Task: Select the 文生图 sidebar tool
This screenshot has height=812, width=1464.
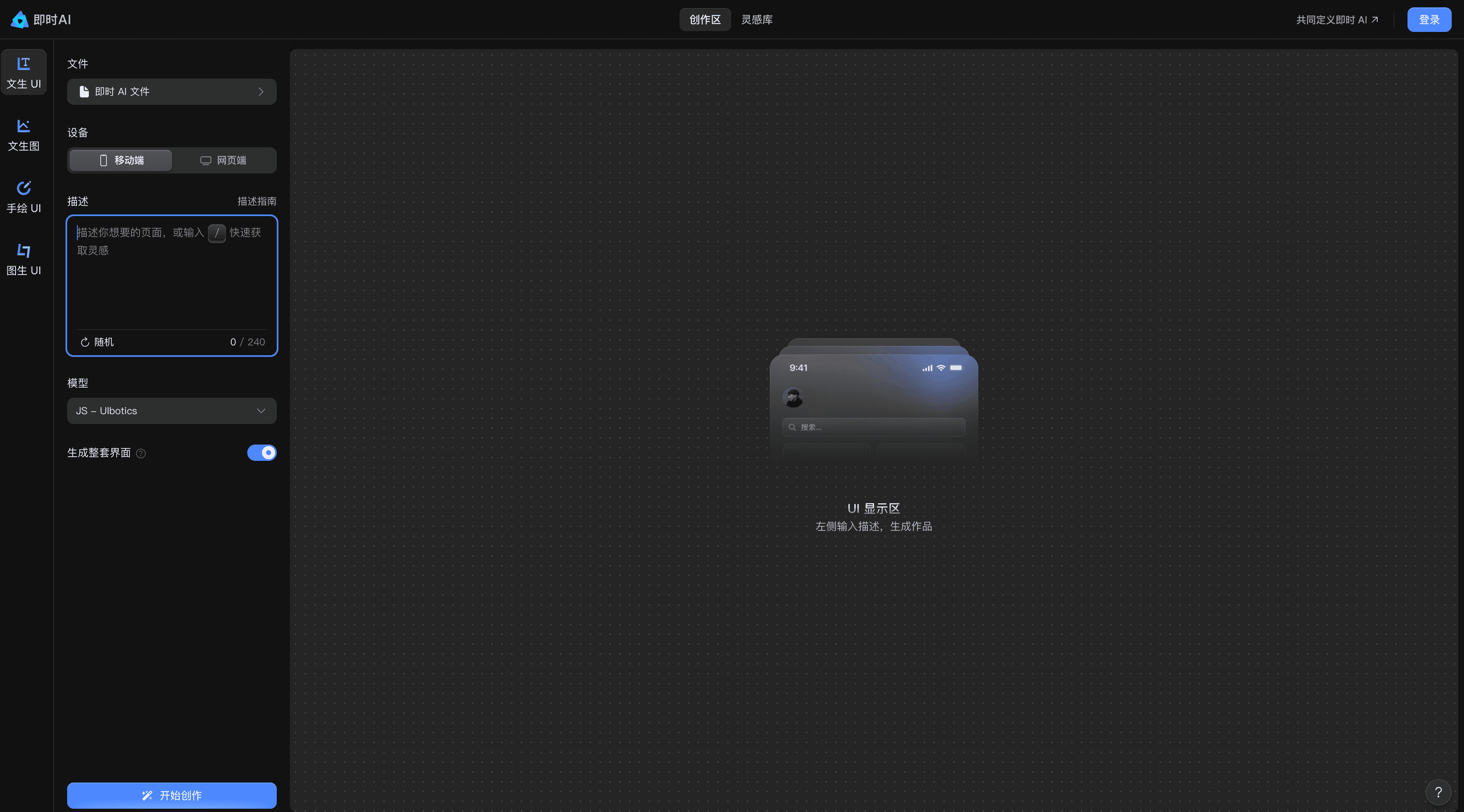Action: (24, 135)
